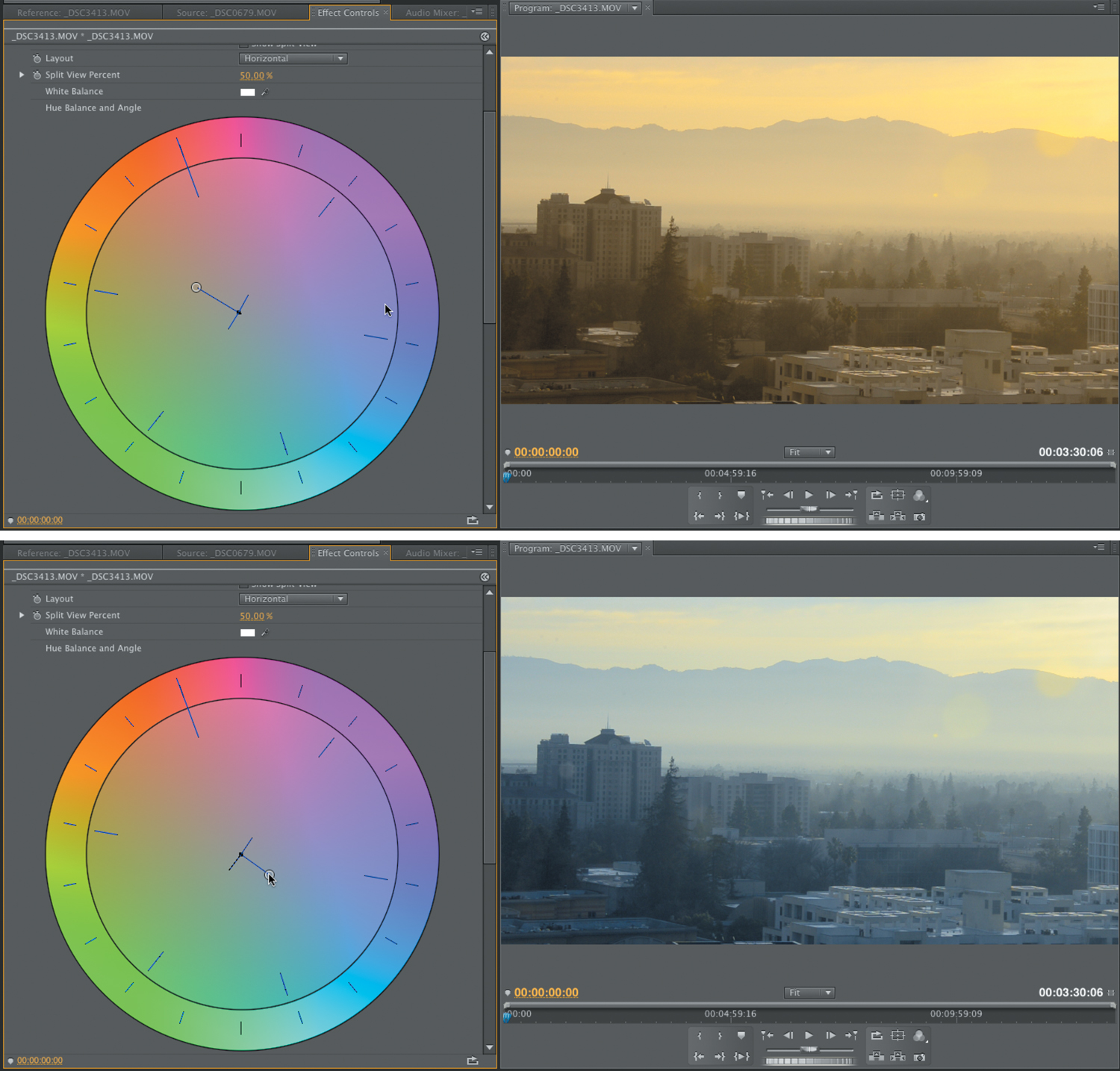Add unnumbered marker in golden-preview Program monitor

[741, 495]
